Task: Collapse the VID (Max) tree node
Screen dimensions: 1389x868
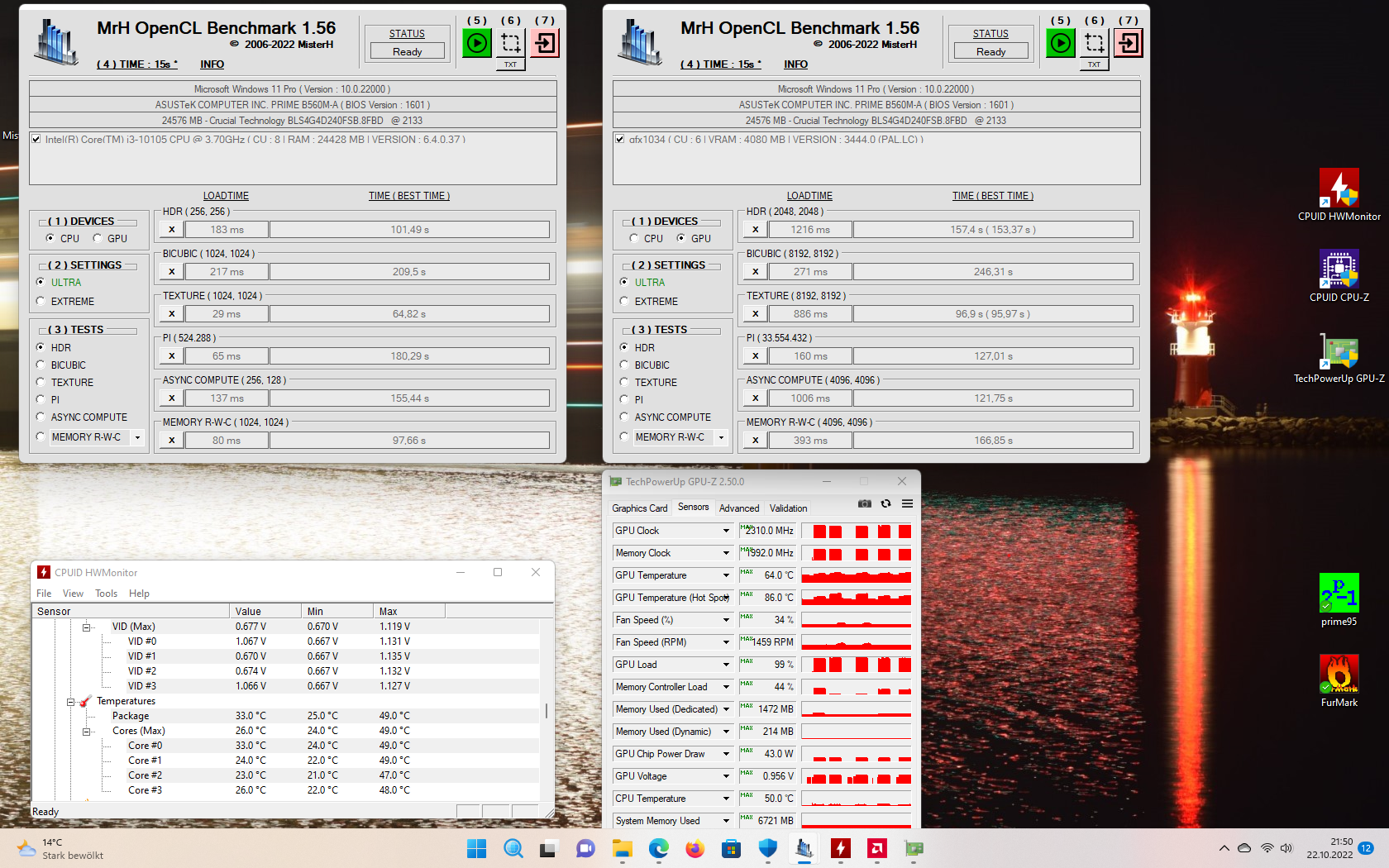Action: (x=86, y=627)
